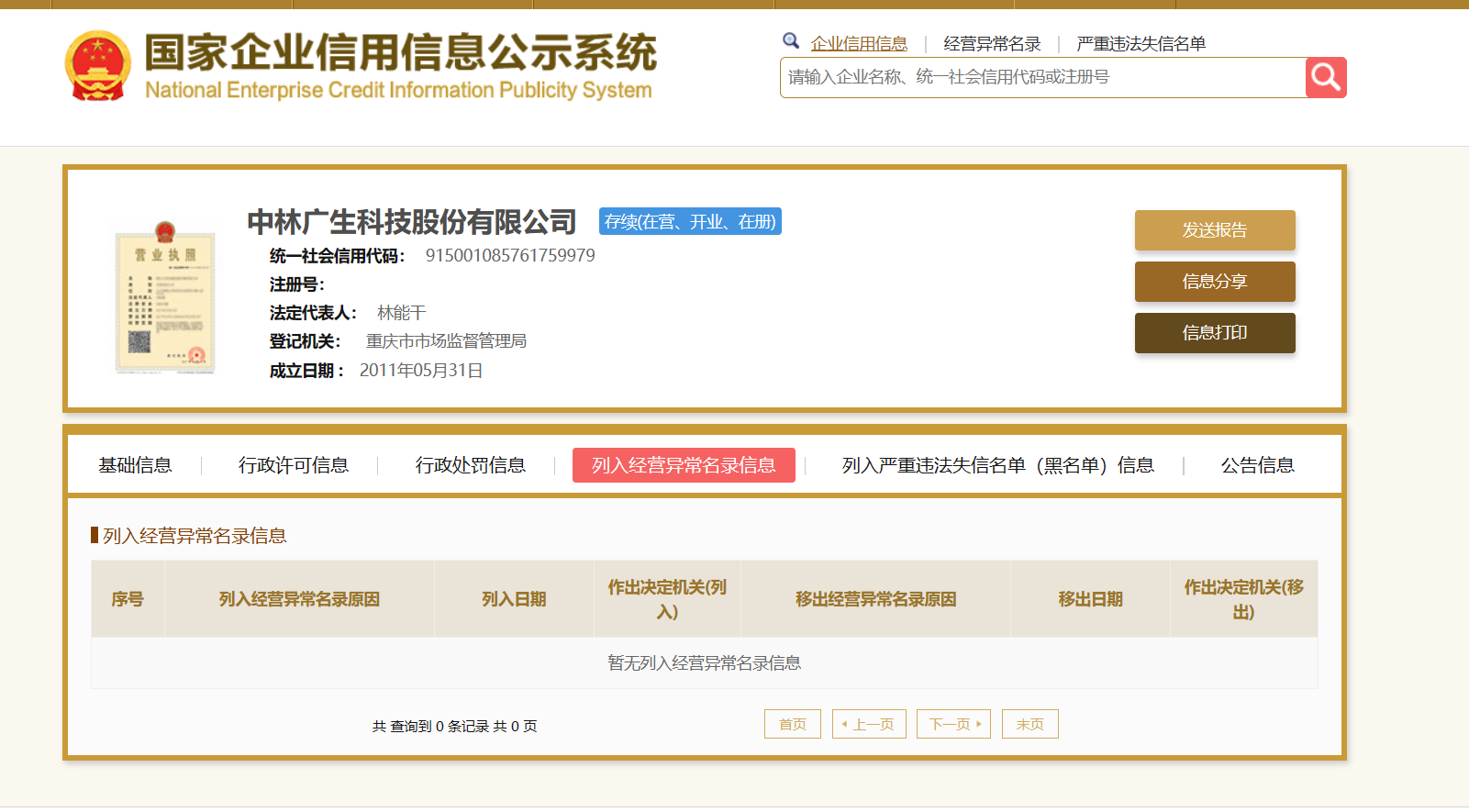
Task: Open the 企业信用信息 link
Action: pos(859,43)
